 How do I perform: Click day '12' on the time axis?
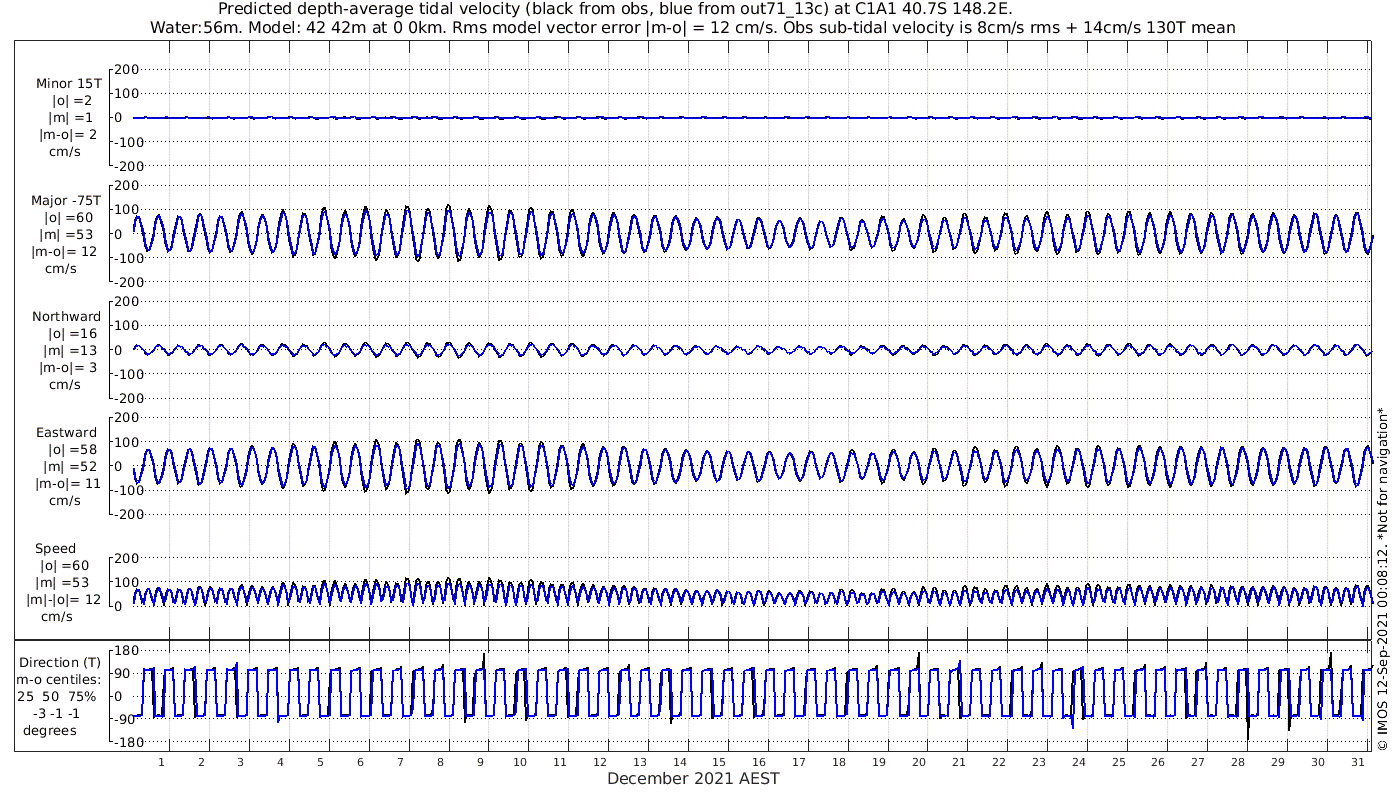(599, 762)
